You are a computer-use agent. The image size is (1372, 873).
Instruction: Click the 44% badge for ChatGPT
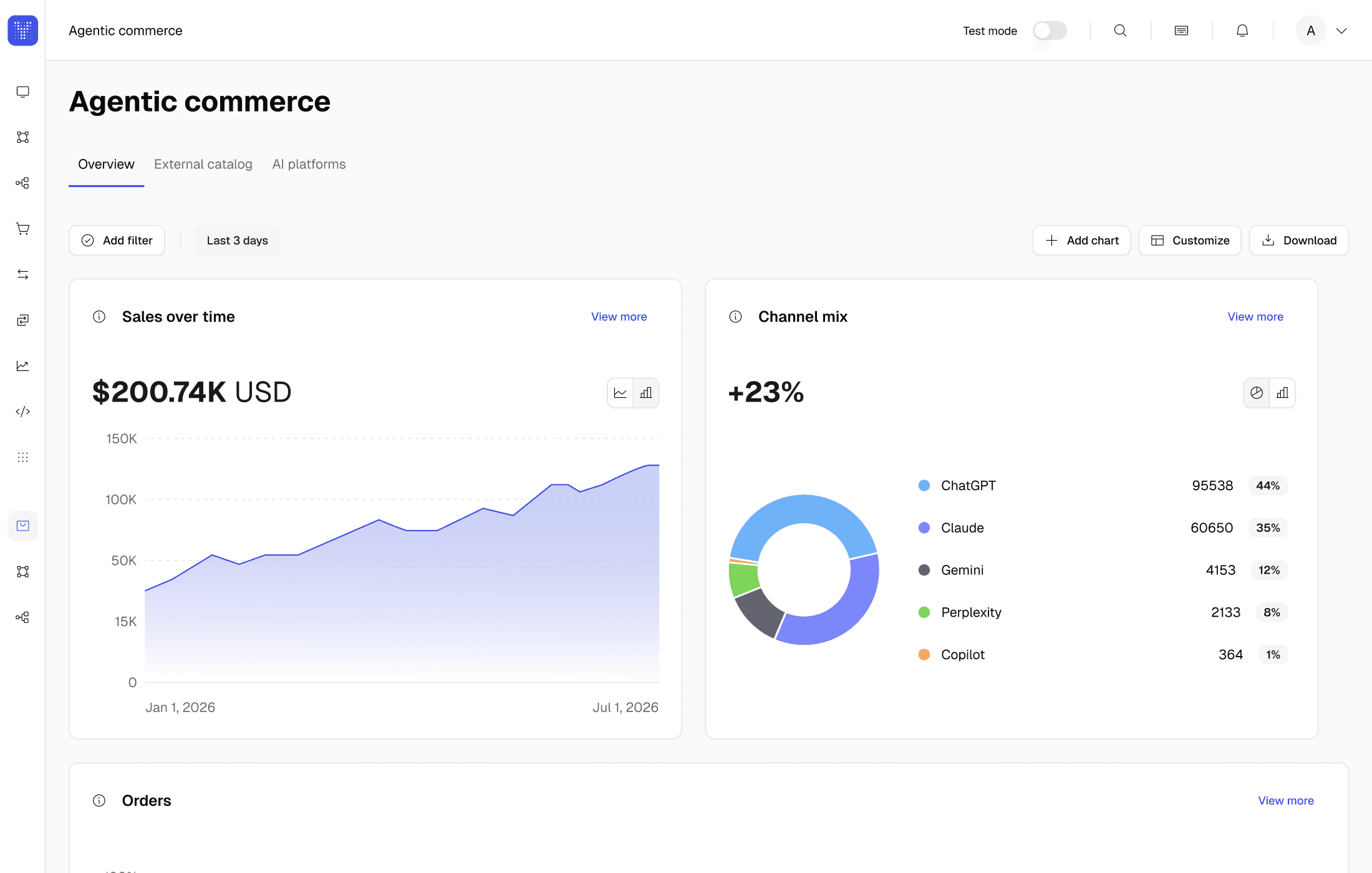click(x=1268, y=486)
